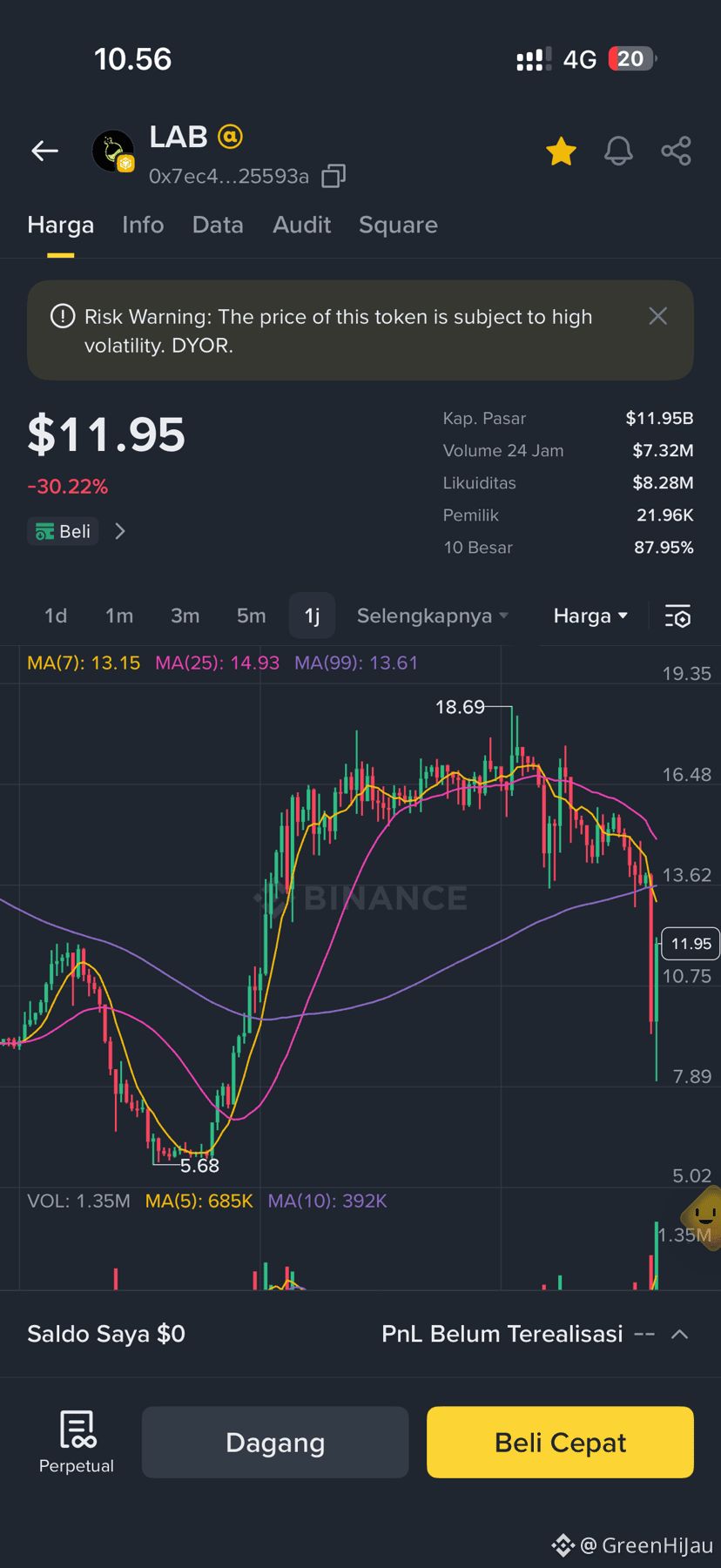
Task: Tap the signal strength bars icon
Action: [533, 59]
